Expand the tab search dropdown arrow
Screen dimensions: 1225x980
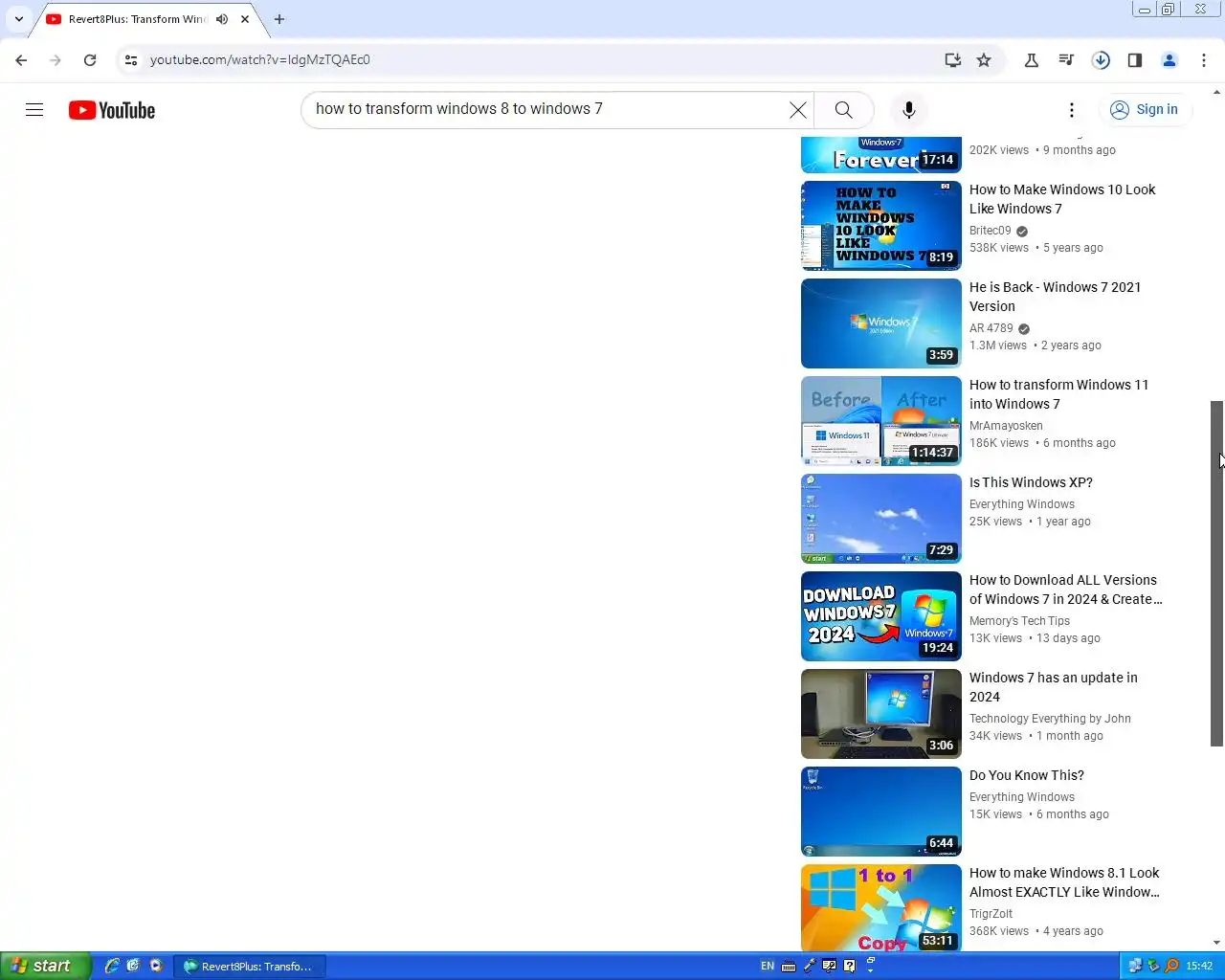pos(18,19)
